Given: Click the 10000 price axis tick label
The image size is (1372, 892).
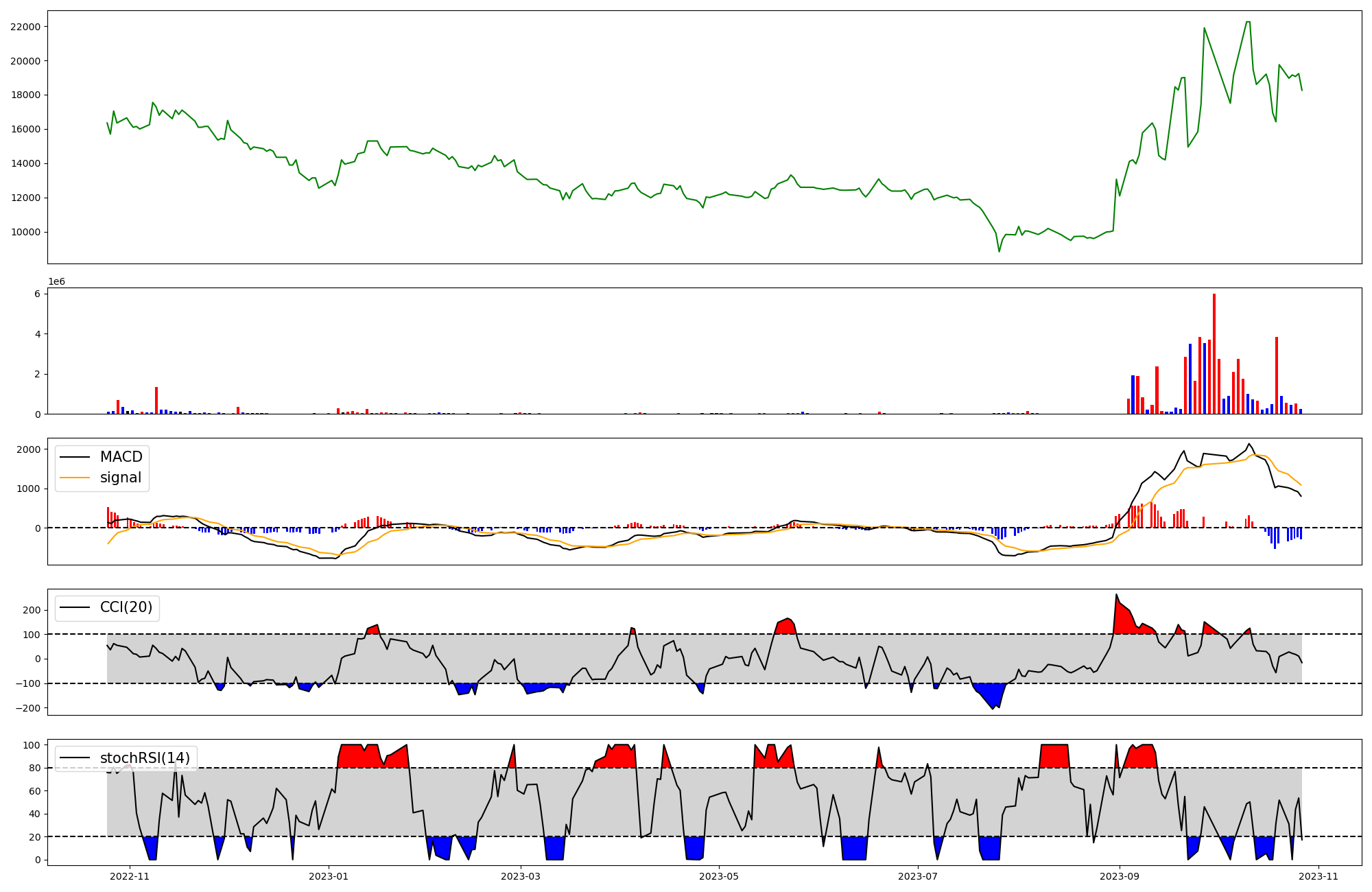Looking at the screenshot, I should 25,232.
